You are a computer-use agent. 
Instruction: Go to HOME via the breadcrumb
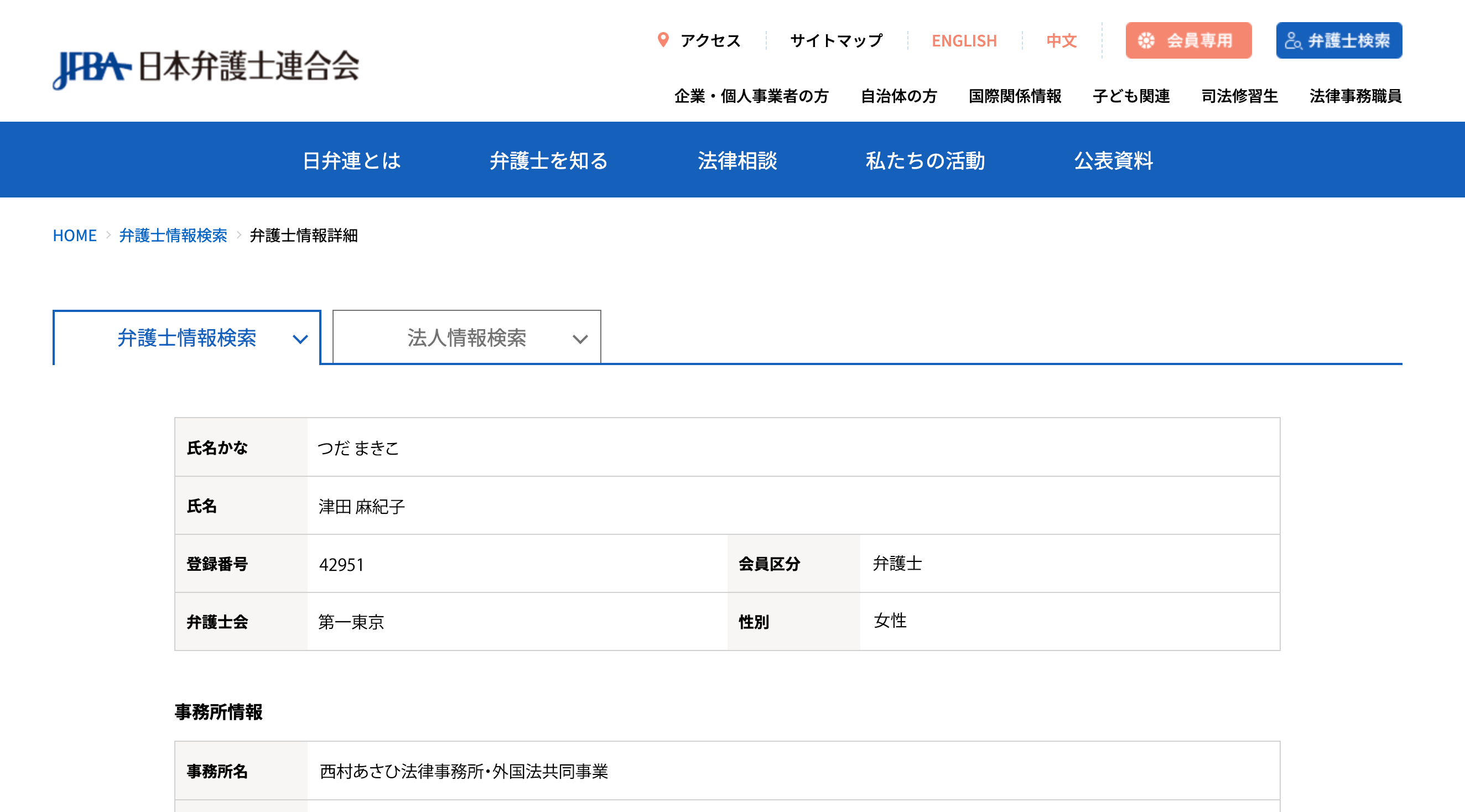(75, 235)
